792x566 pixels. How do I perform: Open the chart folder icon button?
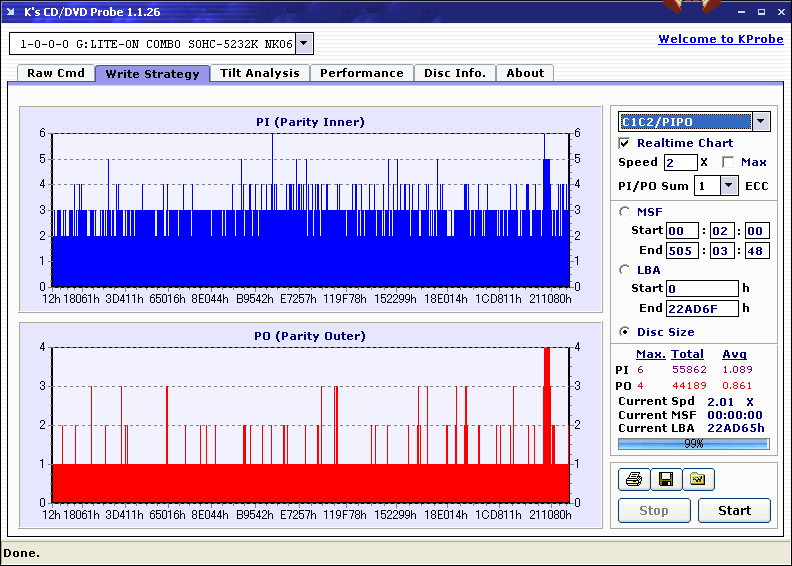698,480
